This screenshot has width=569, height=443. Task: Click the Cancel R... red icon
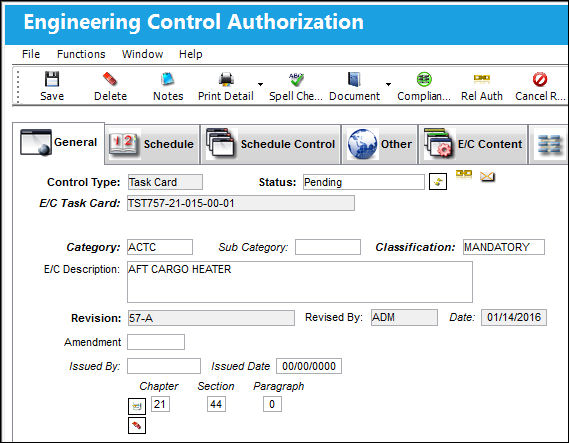[x=540, y=79]
